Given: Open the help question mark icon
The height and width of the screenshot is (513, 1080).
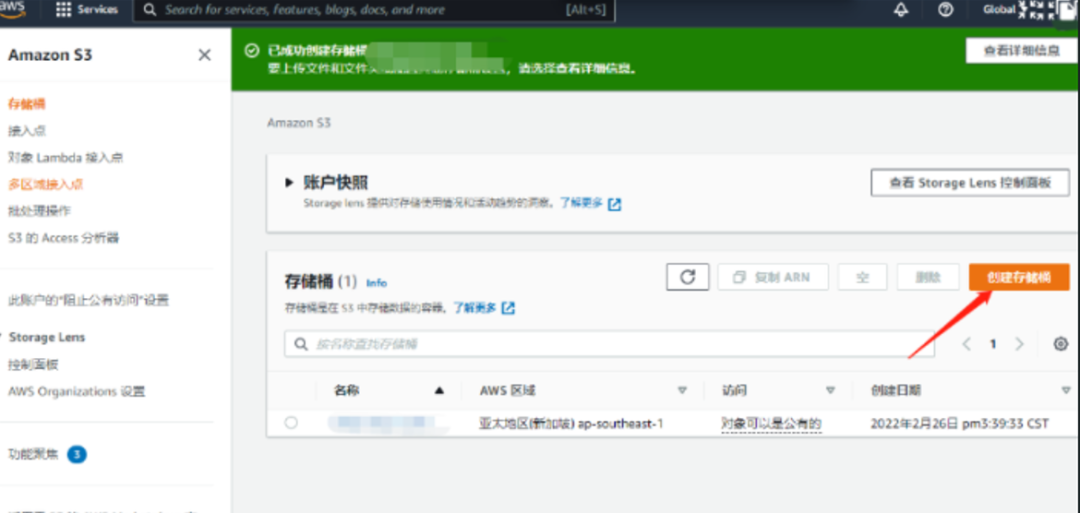Looking at the screenshot, I should pos(946,10).
